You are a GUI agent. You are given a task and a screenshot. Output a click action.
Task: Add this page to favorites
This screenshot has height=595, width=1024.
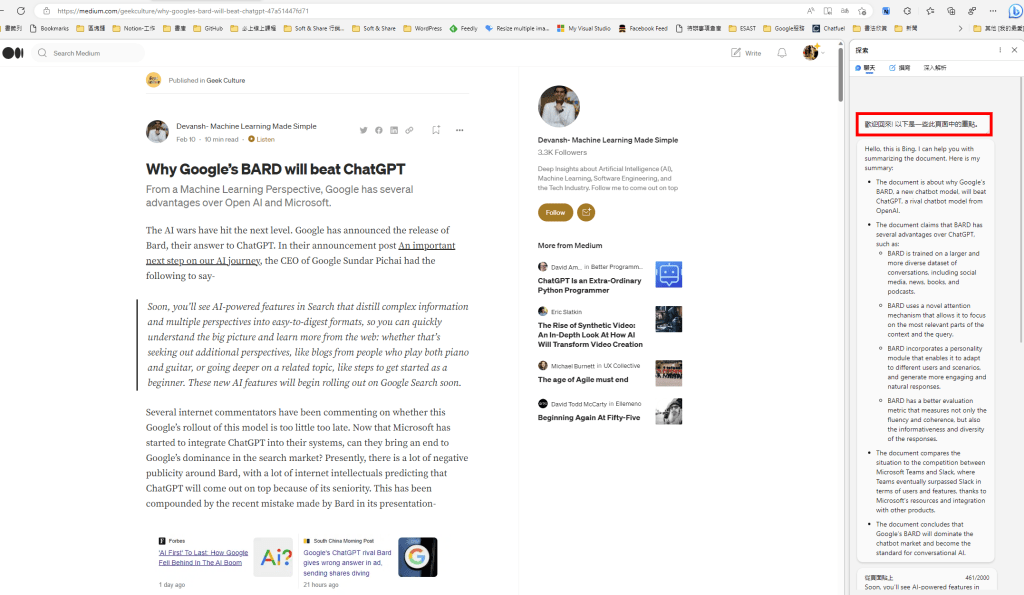862,10
